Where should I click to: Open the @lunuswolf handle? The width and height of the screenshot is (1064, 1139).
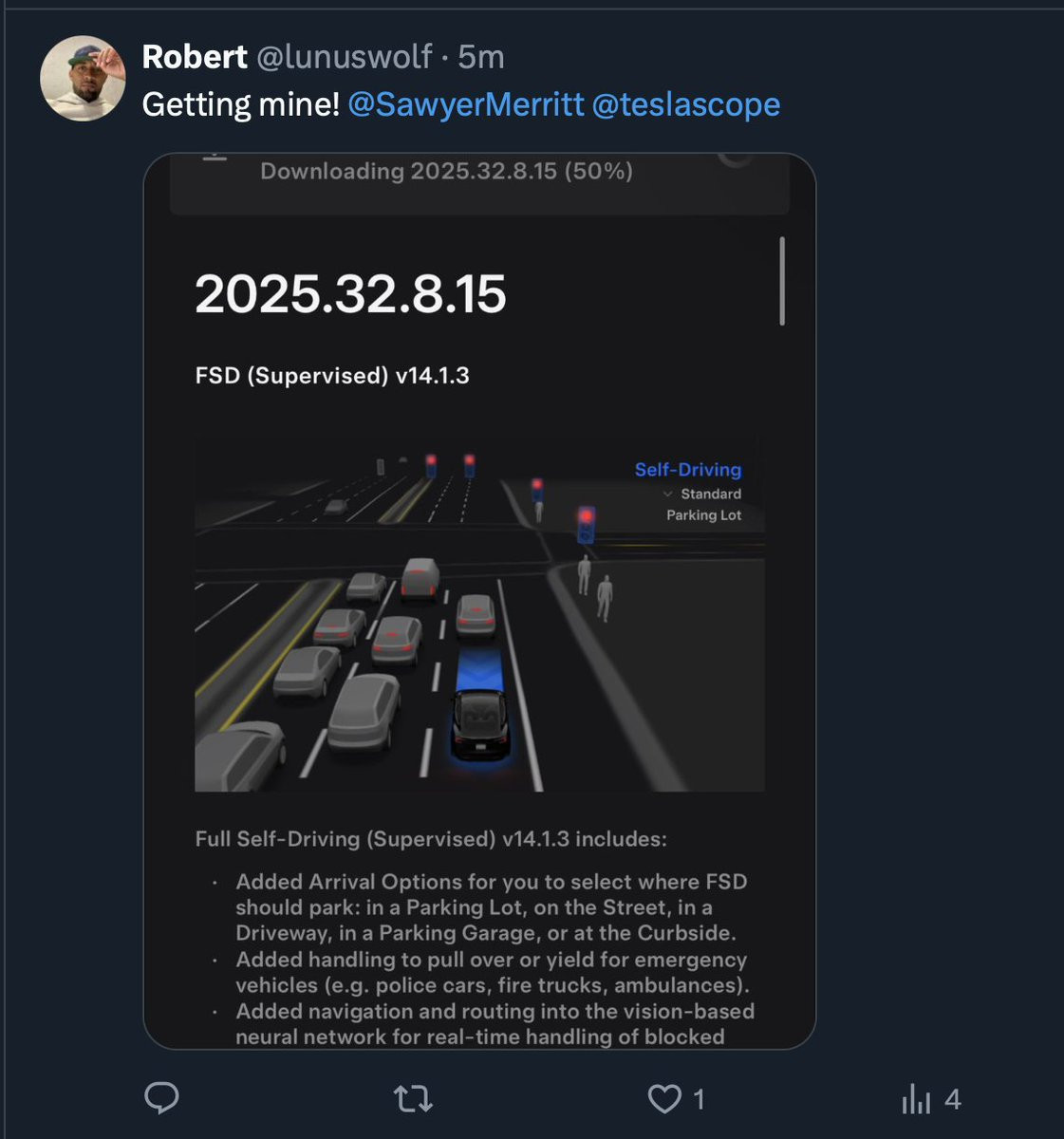tap(345, 56)
